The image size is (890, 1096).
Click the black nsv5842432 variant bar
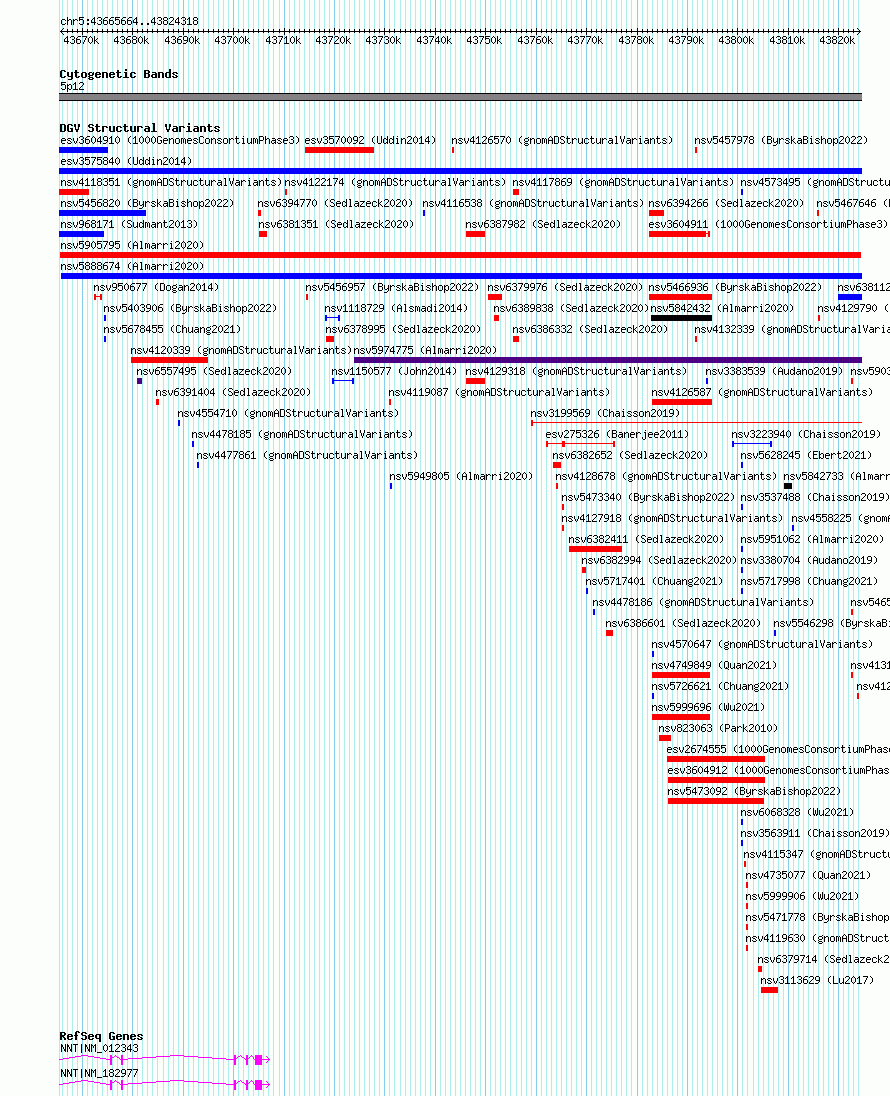[x=681, y=318]
